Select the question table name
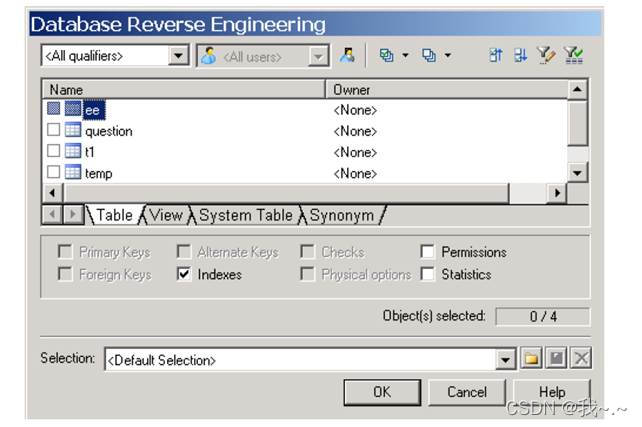Viewport: 642px width, 427px height. click(109, 131)
